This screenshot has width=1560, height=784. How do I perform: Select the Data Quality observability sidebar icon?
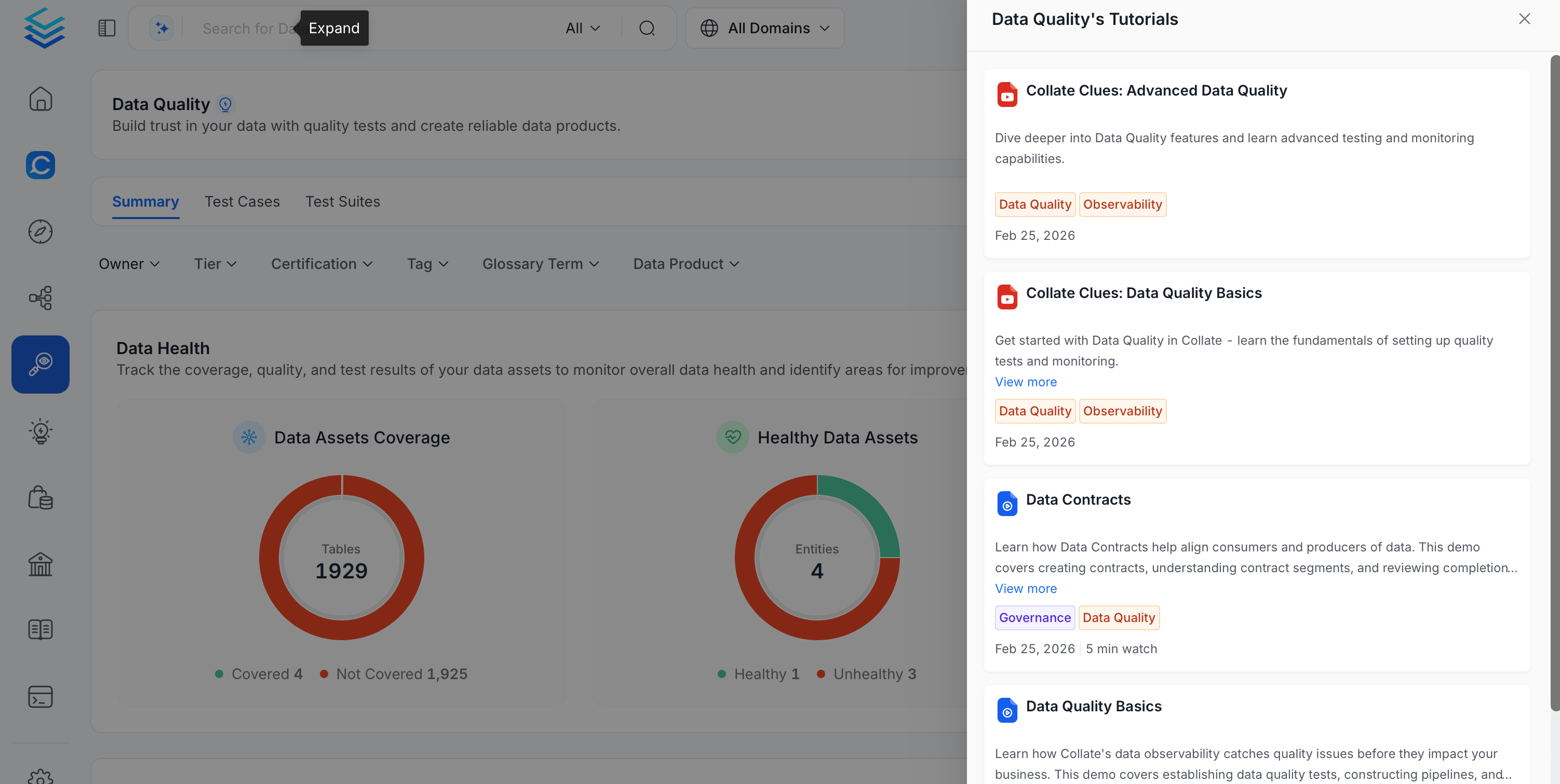coord(41,364)
